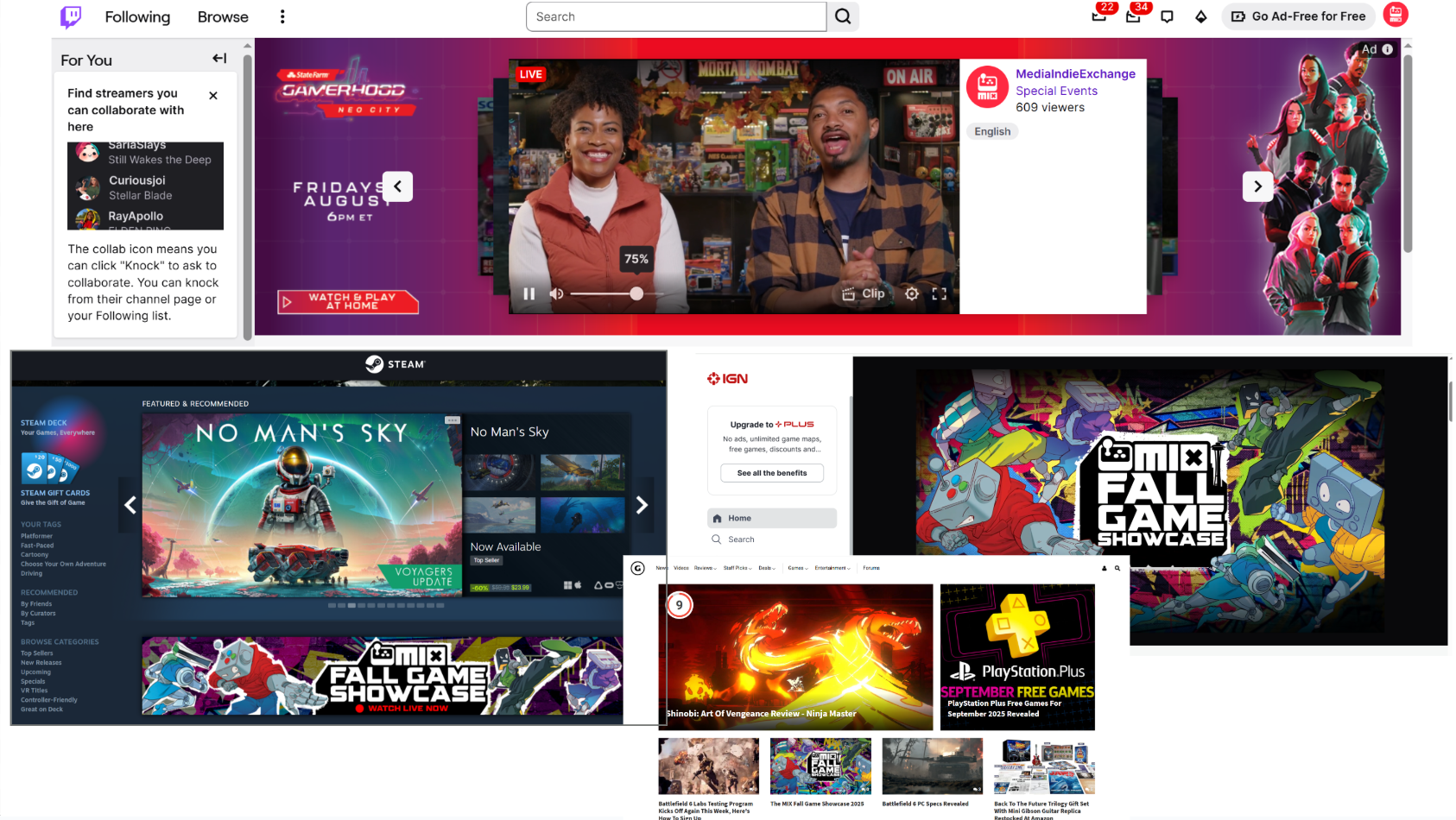Expand the GameSpot Entertainment dropdown
This screenshot has width=1456, height=820.
pyautogui.click(x=832, y=568)
